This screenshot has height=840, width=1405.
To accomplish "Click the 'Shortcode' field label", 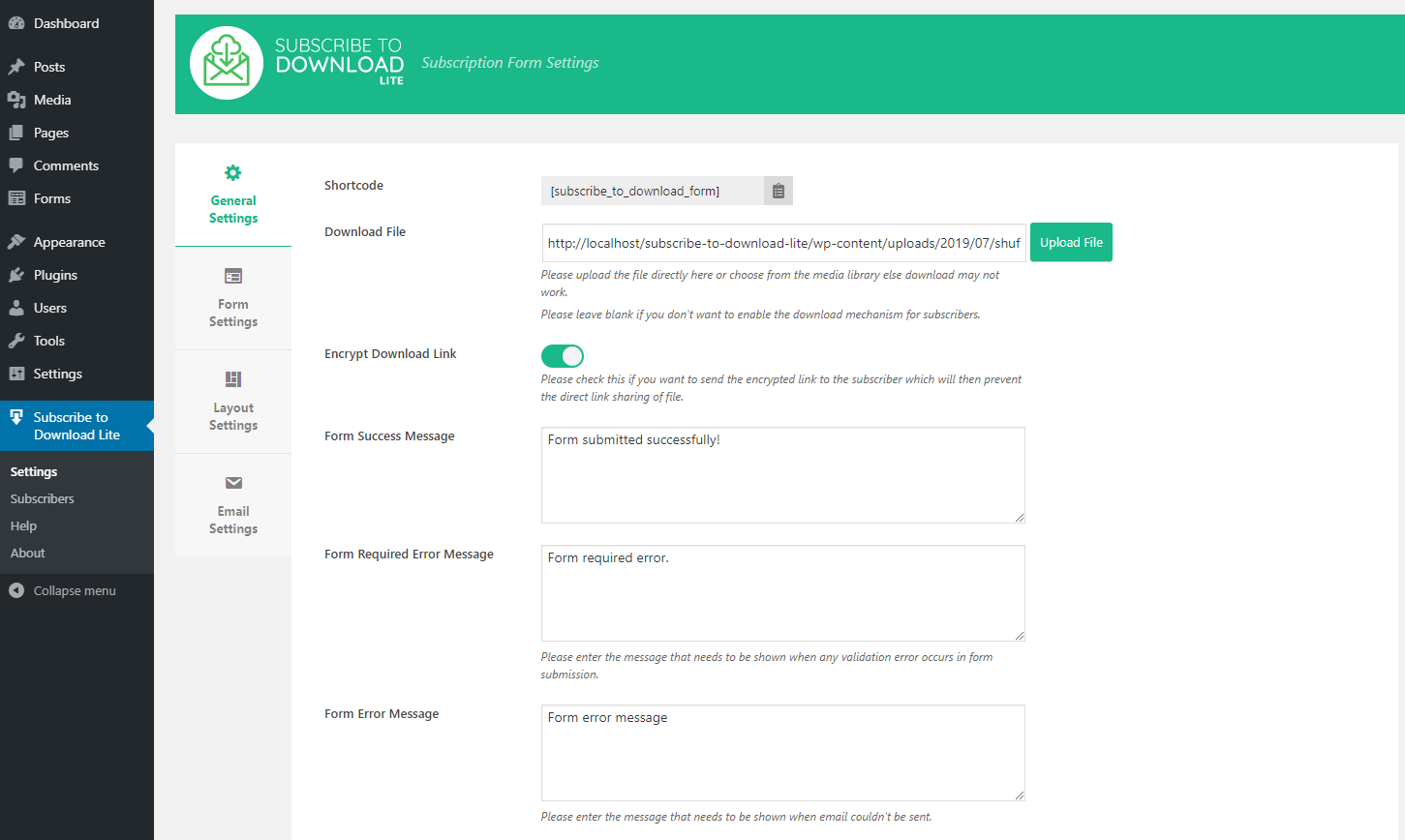I will (353, 186).
